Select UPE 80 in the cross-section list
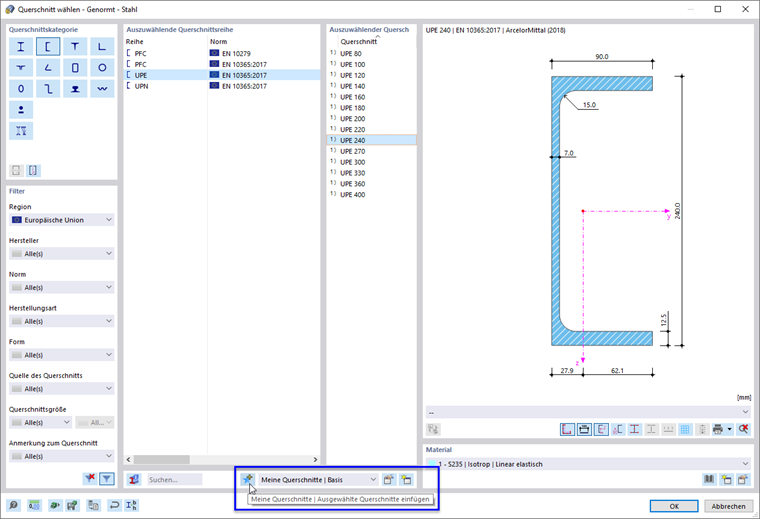Screen dimensions: 760x519 click(371, 53)
